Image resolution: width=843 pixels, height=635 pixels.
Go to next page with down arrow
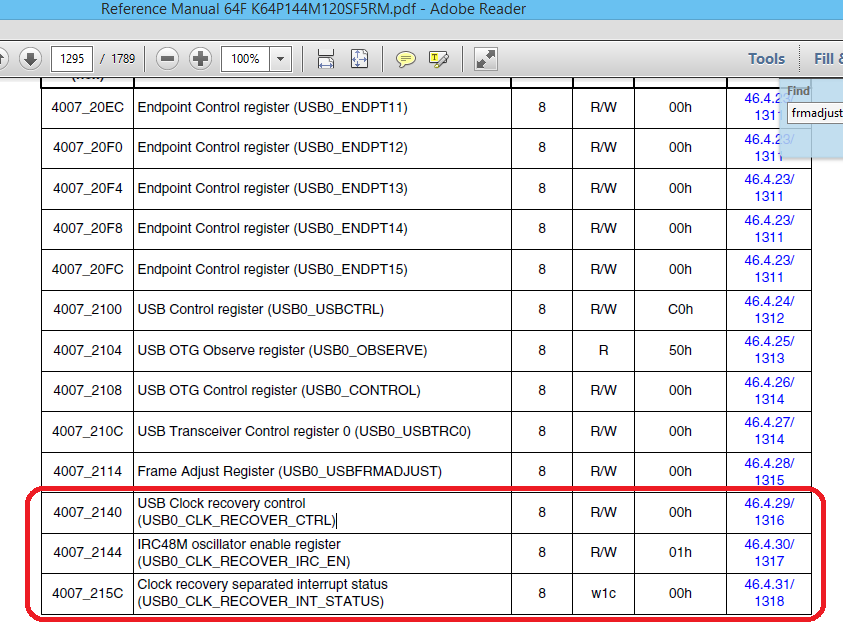pyautogui.click(x=31, y=59)
